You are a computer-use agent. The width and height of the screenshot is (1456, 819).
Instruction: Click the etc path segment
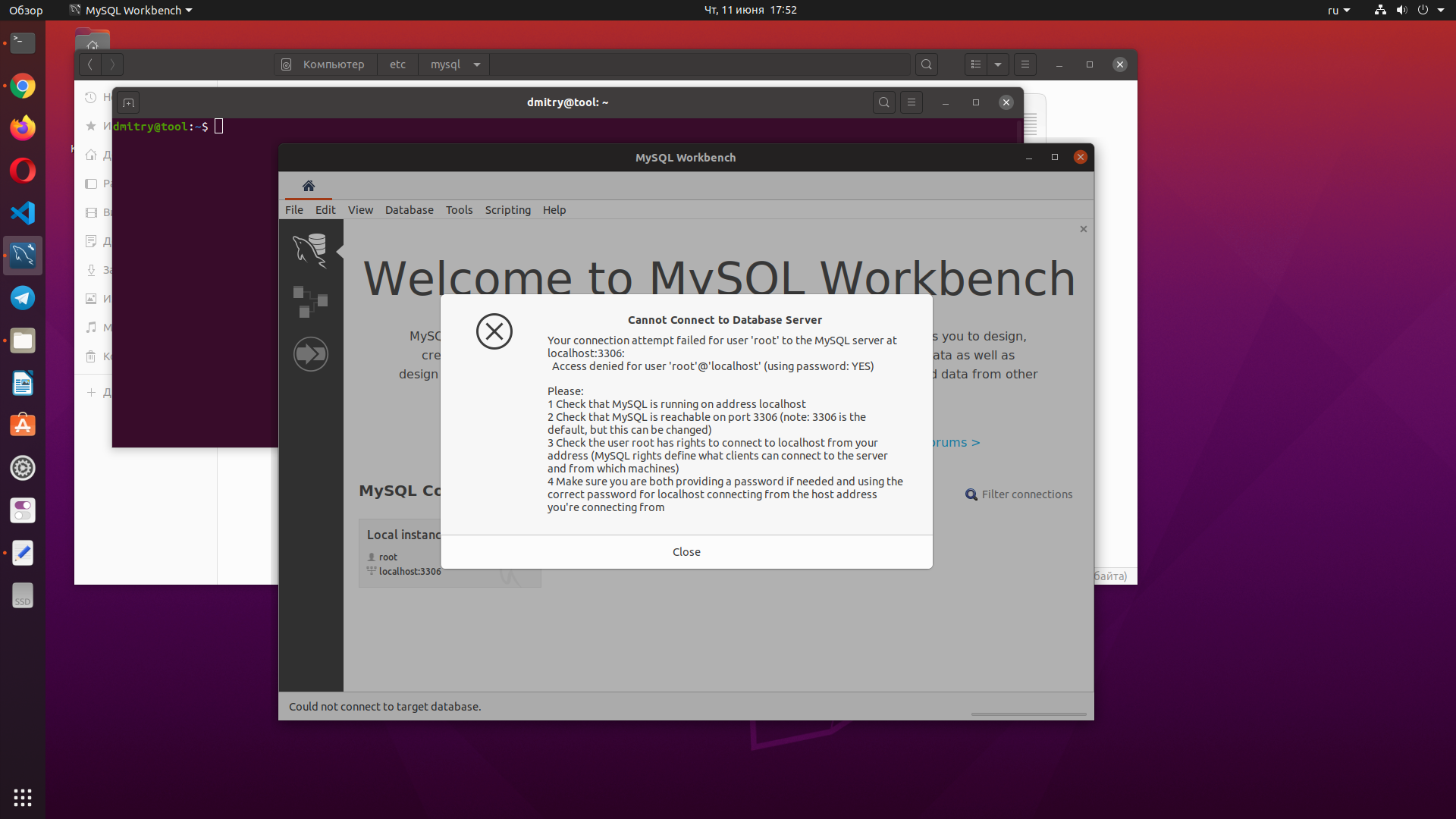pos(397,64)
